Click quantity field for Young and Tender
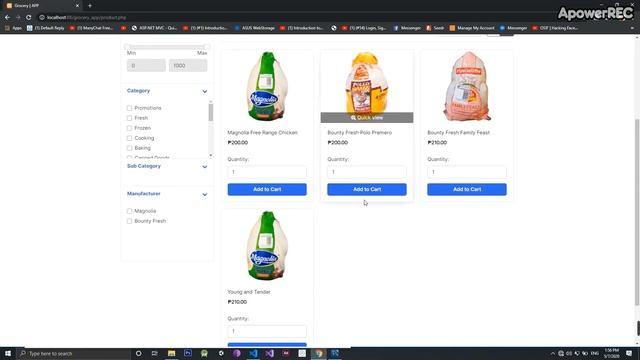This screenshot has height=360, width=640. click(267, 331)
